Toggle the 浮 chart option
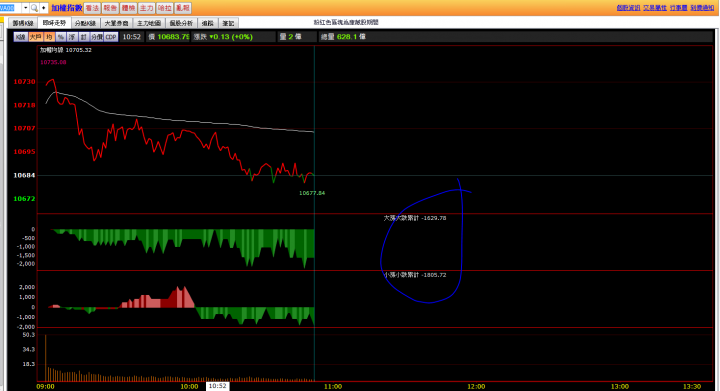 (72, 37)
